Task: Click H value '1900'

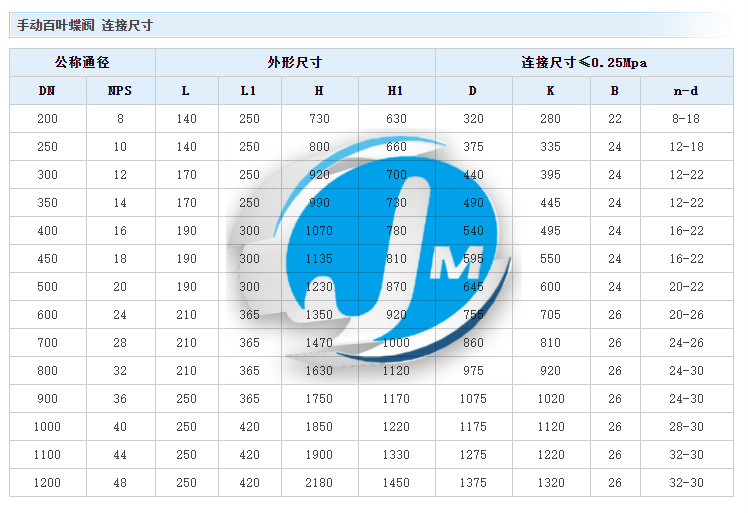Action: (x=319, y=455)
